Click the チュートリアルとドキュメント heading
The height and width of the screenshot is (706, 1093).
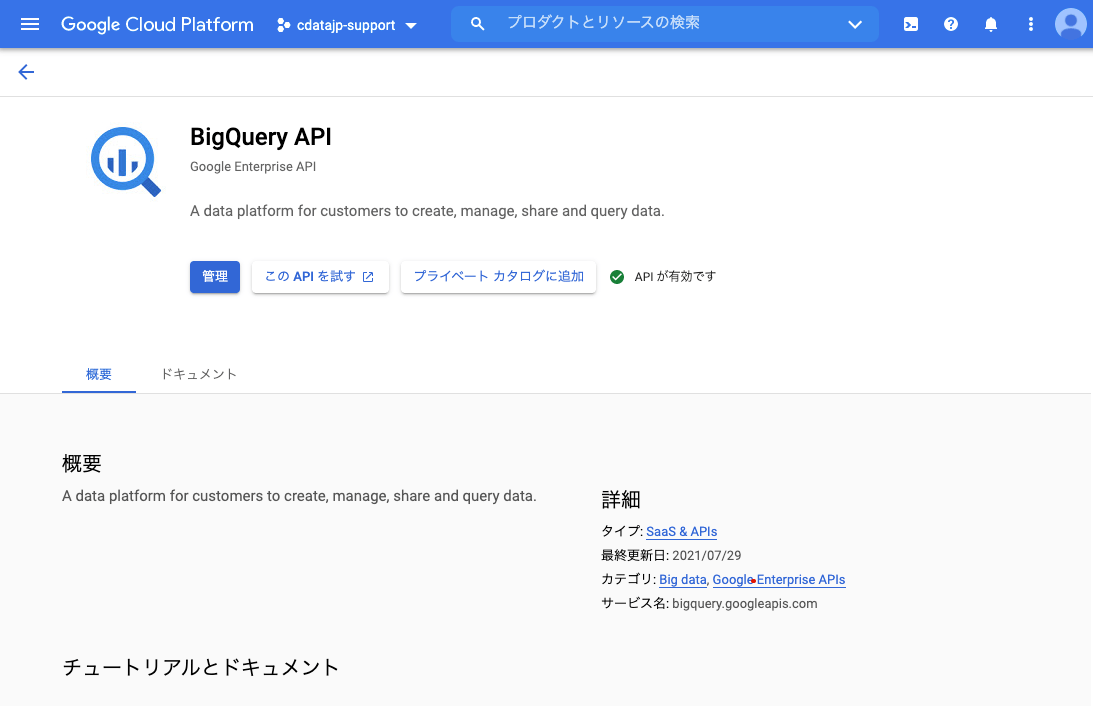(201, 667)
